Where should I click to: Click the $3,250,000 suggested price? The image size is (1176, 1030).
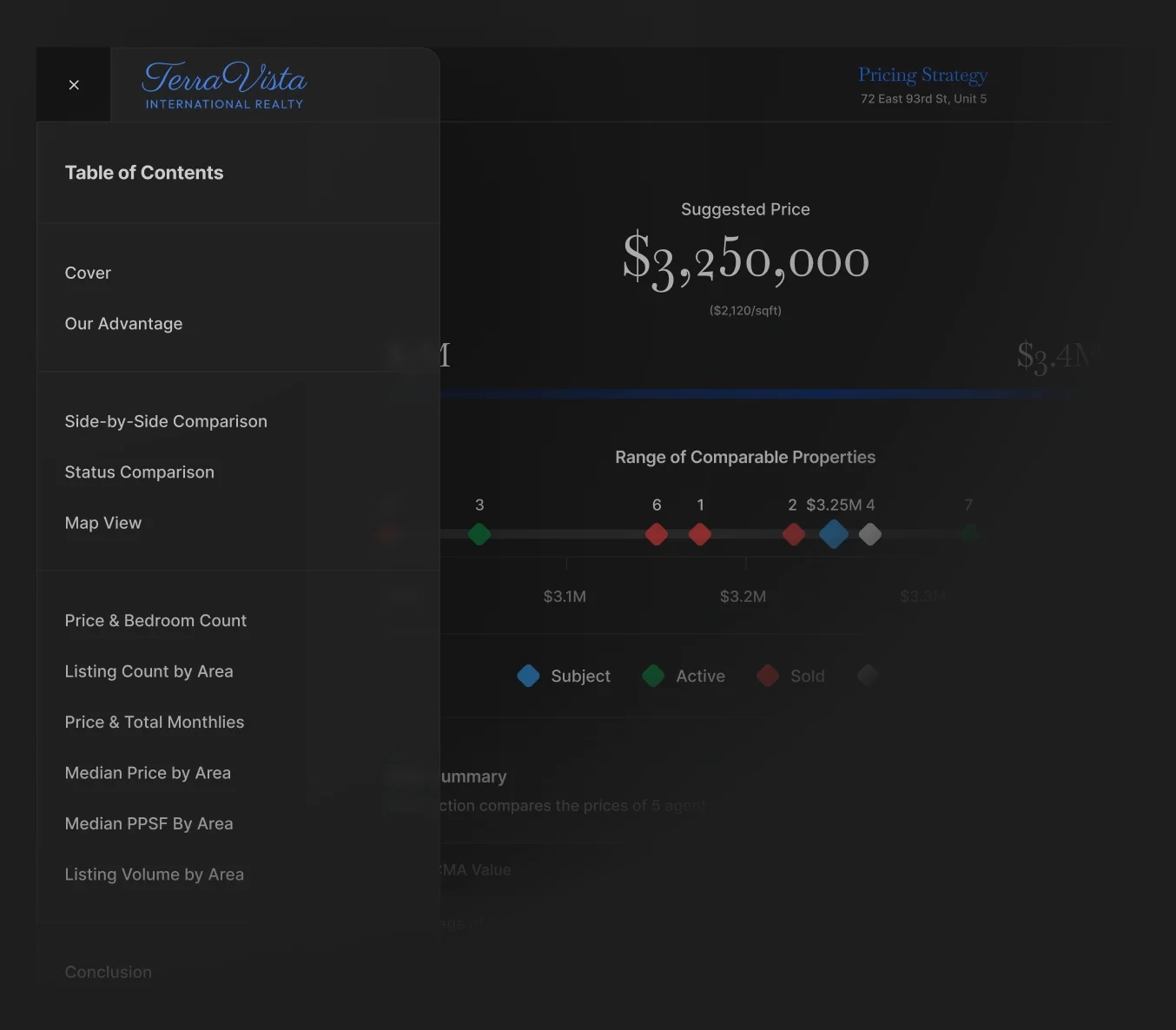tap(745, 260)
